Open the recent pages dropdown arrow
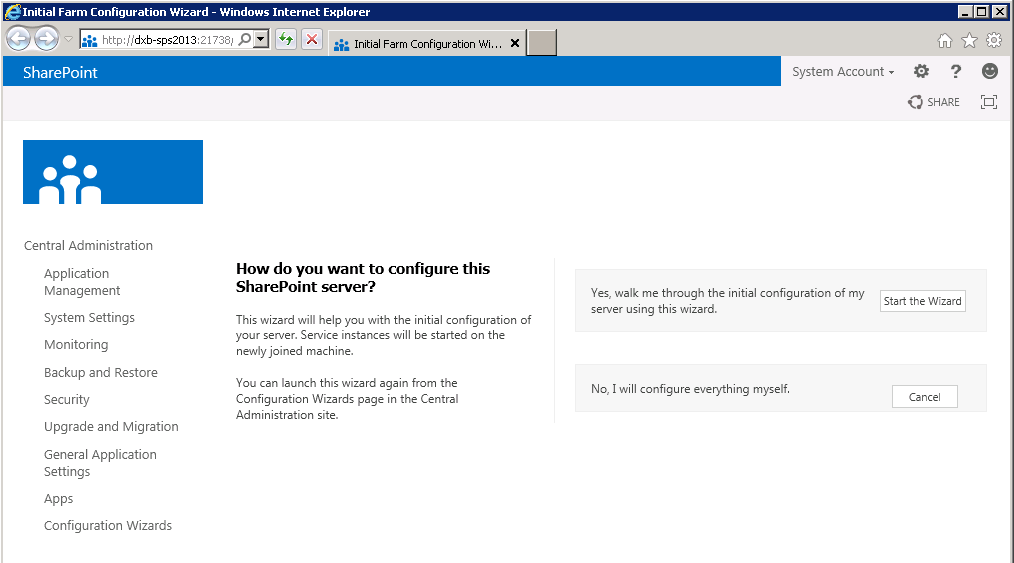1014x563 pixels. pos(68,39)
